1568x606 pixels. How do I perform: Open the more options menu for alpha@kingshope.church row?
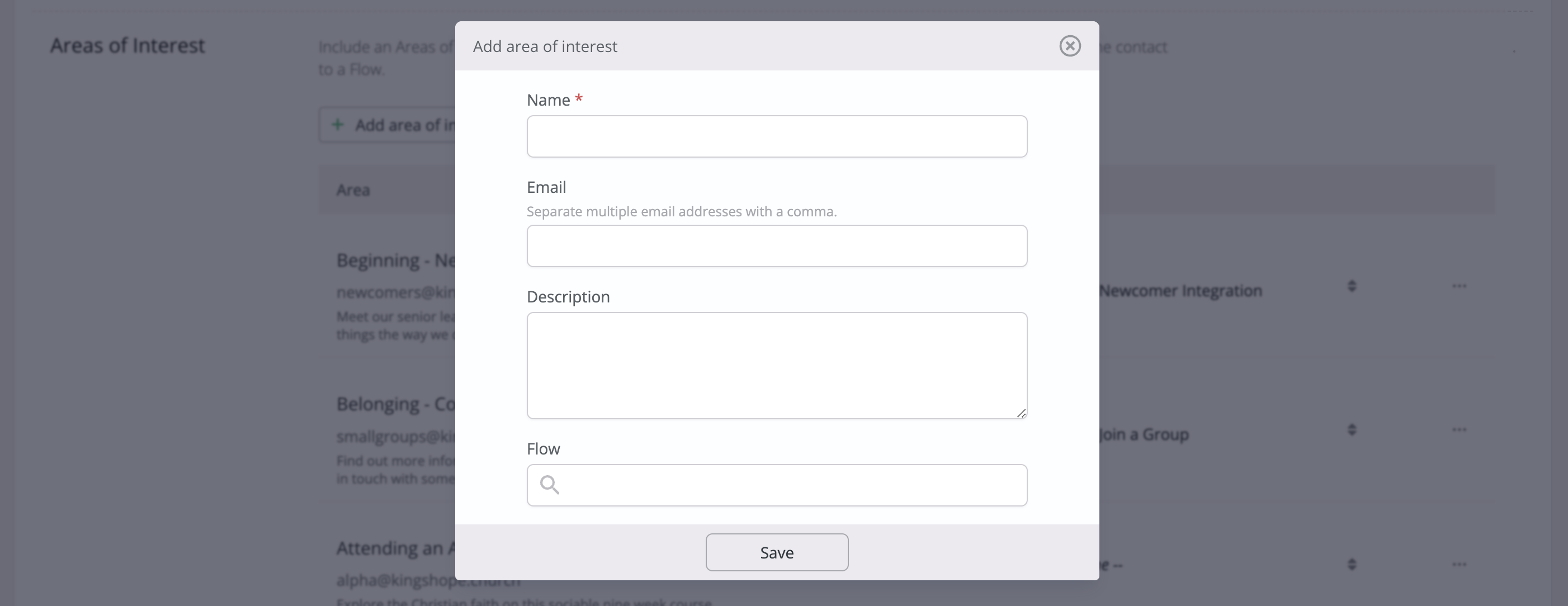(1459, 564)
